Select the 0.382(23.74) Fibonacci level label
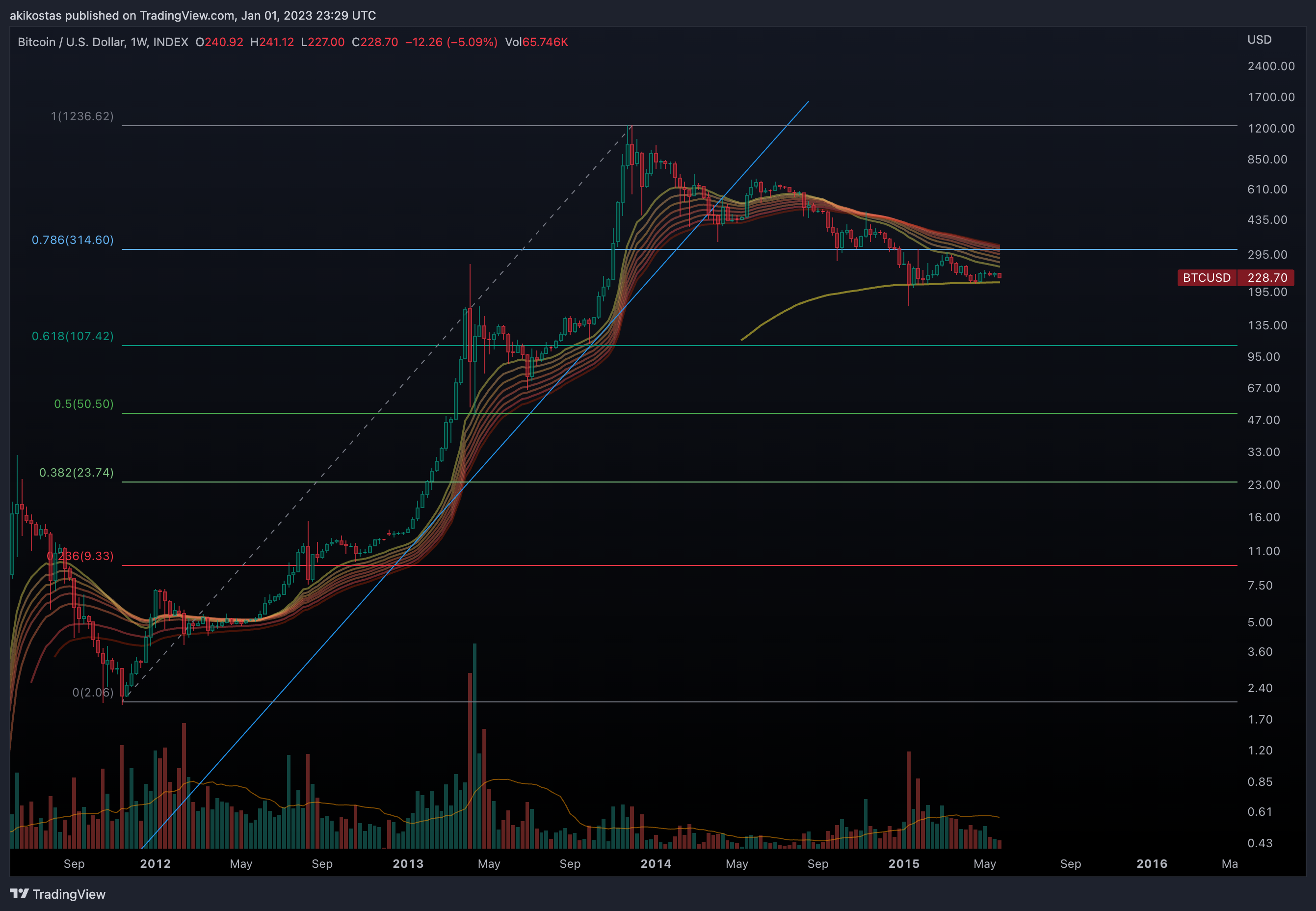Screen dimensions: 1316x911 [x=77, y=473]
